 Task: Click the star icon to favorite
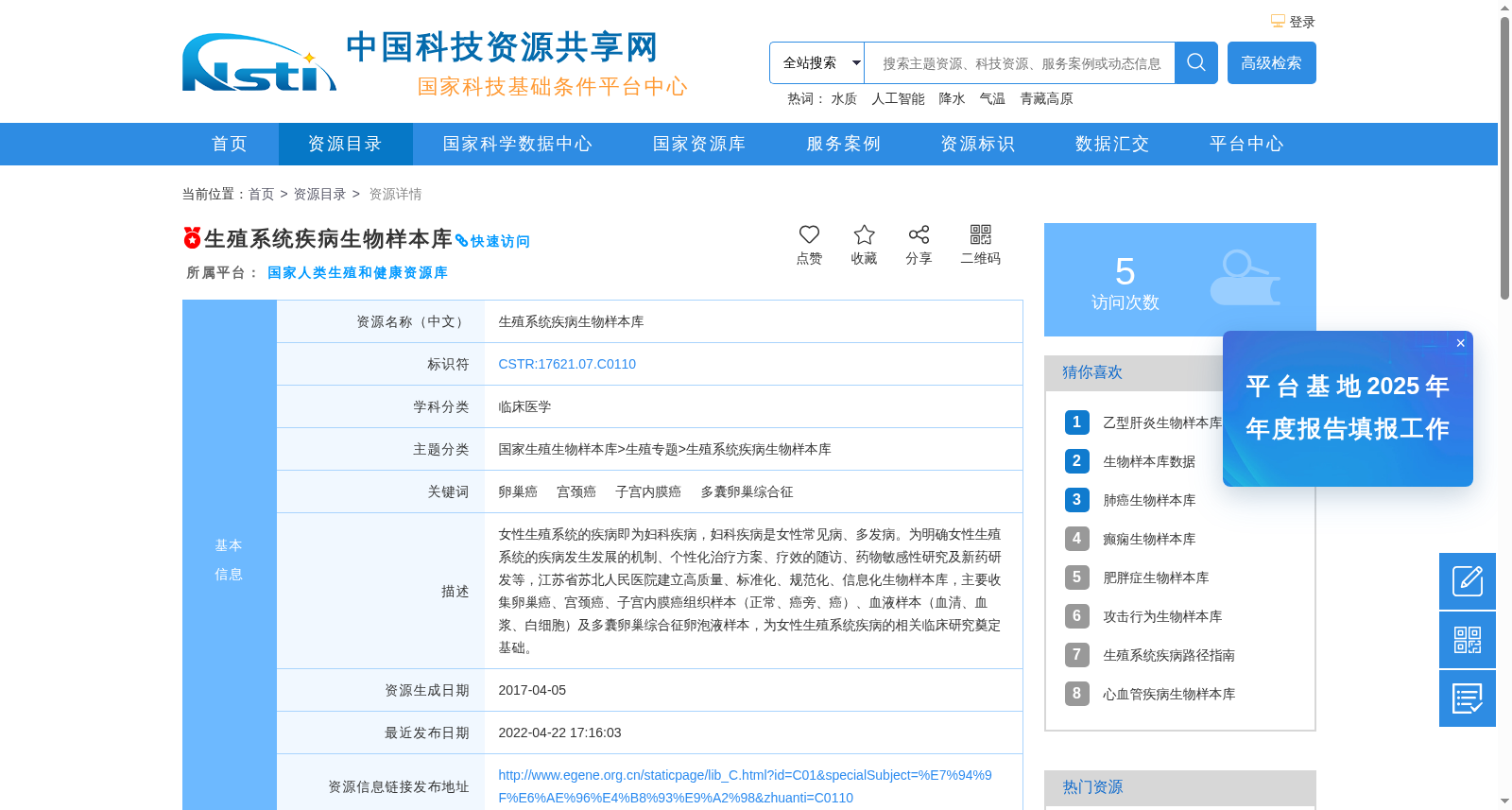pyautogui.click(x=864, y=234)
